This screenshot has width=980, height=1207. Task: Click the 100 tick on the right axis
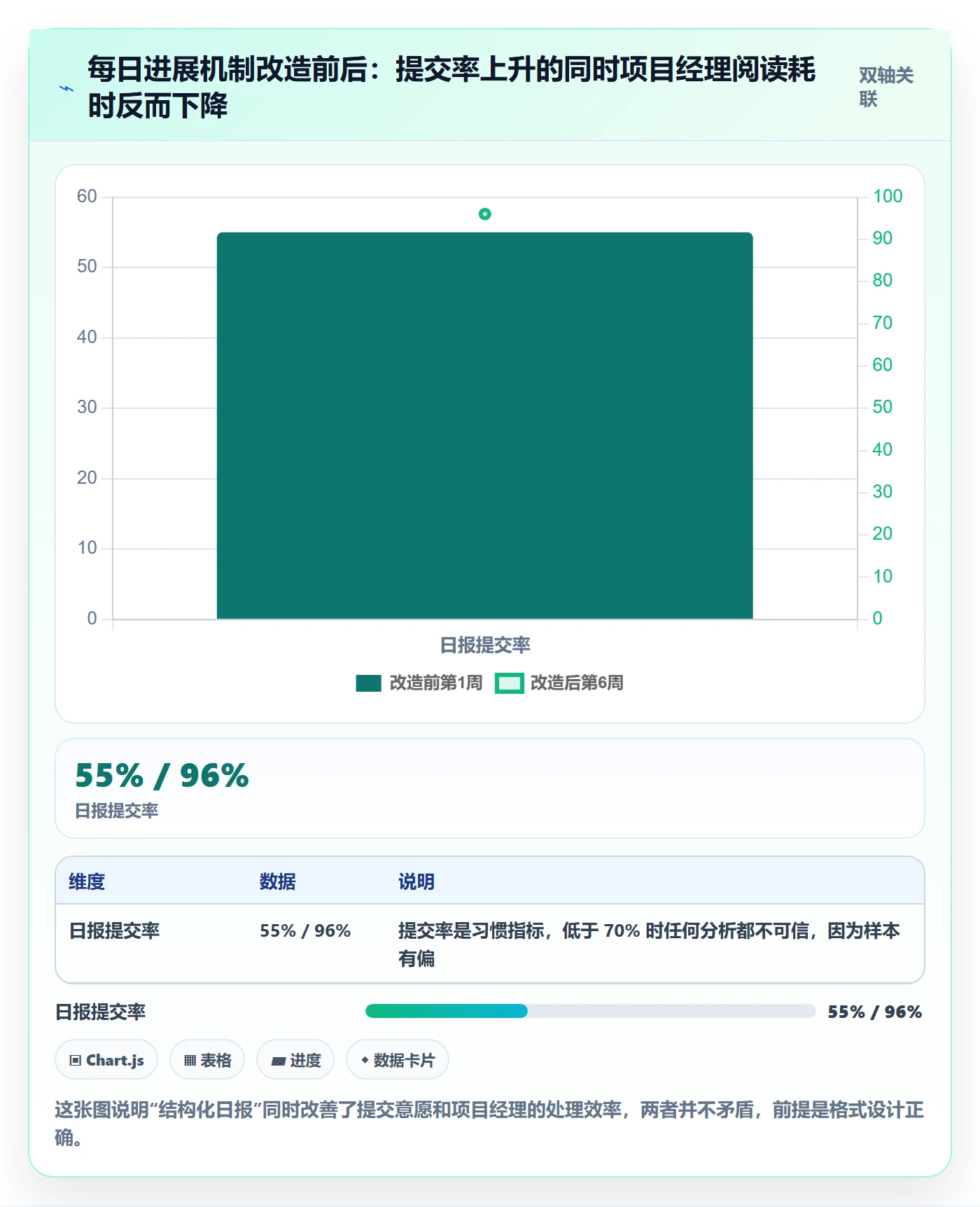click(x=888, y=196)
